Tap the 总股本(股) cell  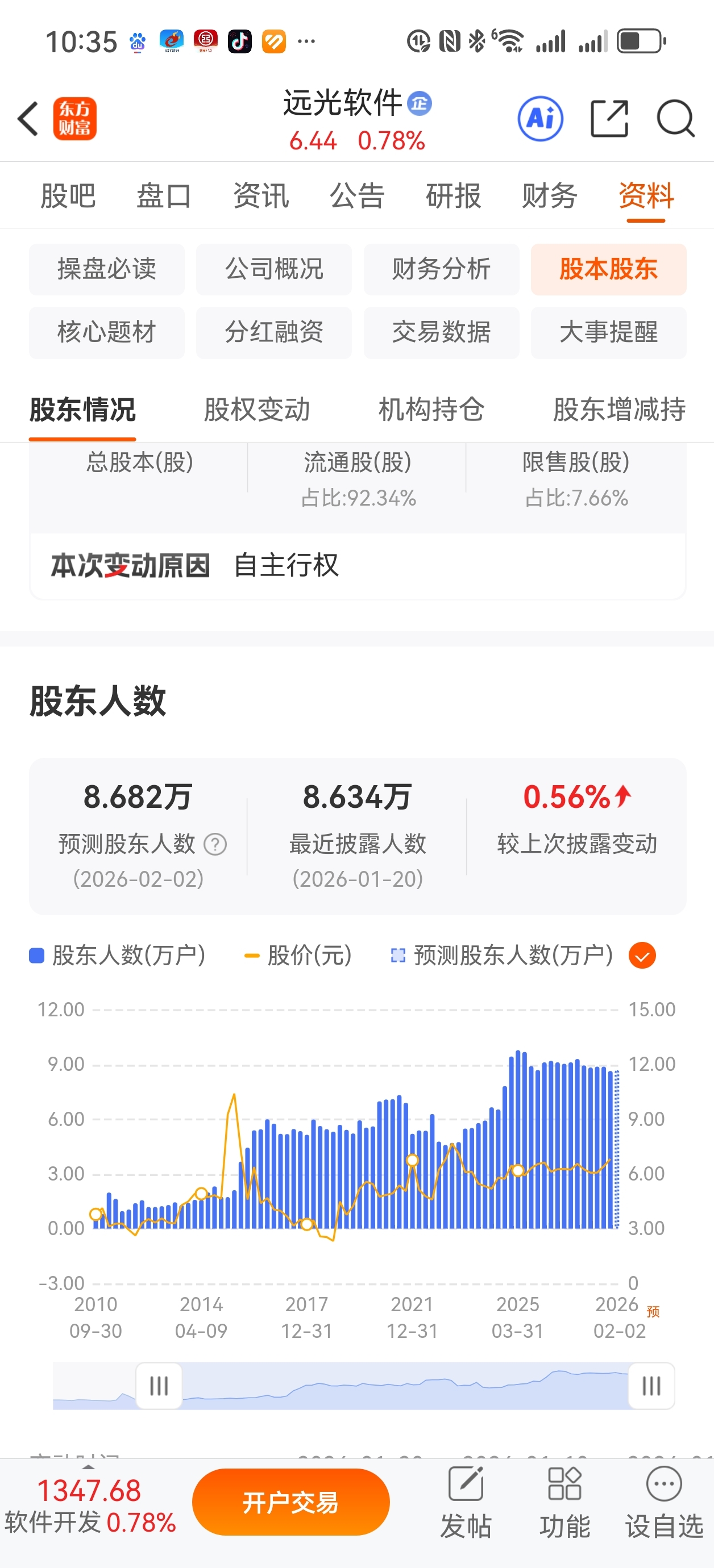139,462
